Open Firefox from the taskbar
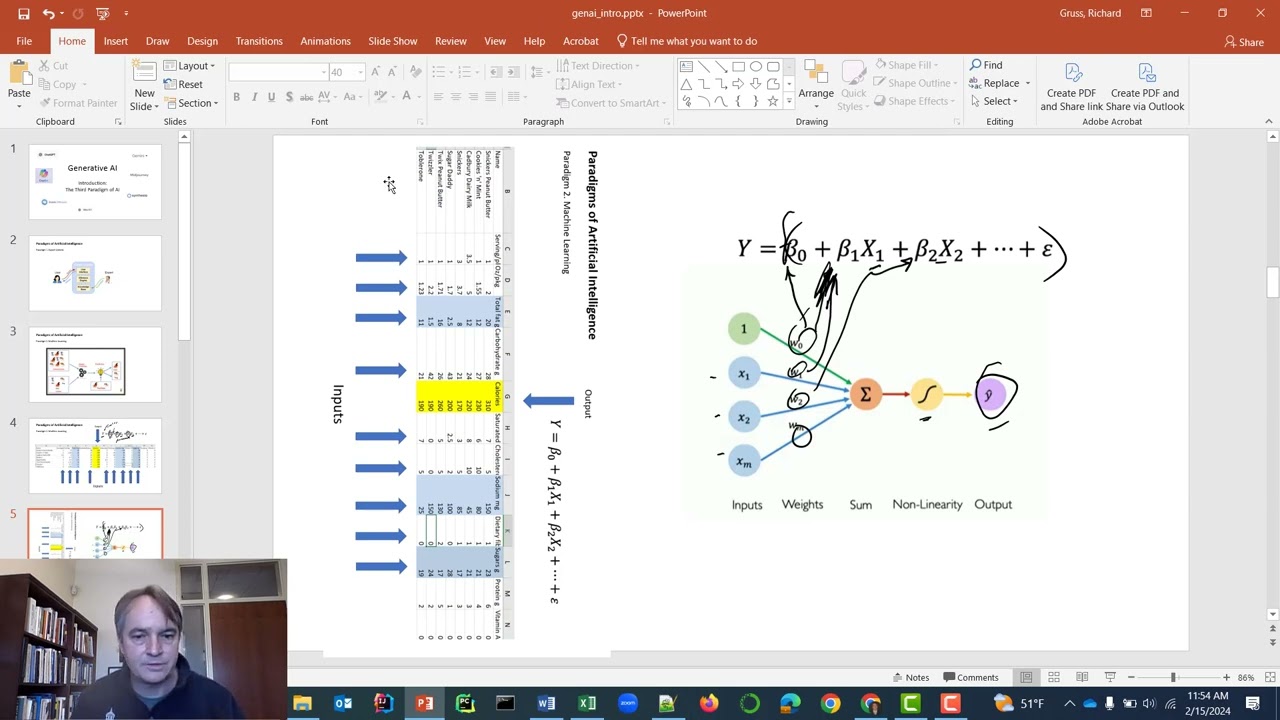 pyautogui.click(x=709, y=704)
